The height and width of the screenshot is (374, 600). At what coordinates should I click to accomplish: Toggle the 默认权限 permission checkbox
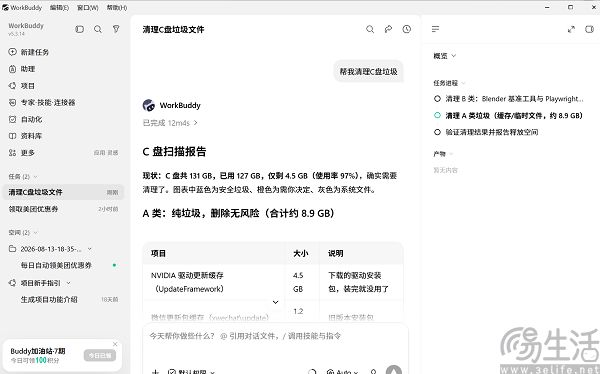coord(172,372)
